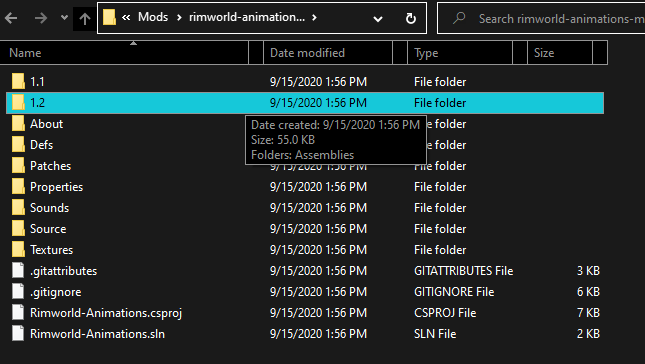Open chevron dropdown after Mods breadcrumb
The height and width of the screenshot is (364, 645).
[x=179, y=18]
